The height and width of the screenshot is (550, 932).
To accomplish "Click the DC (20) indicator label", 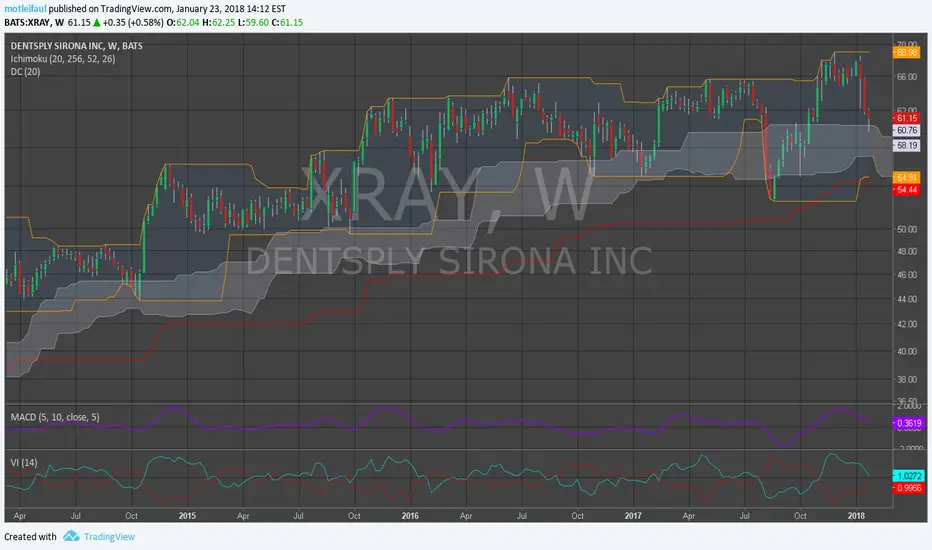I will 26,72.
